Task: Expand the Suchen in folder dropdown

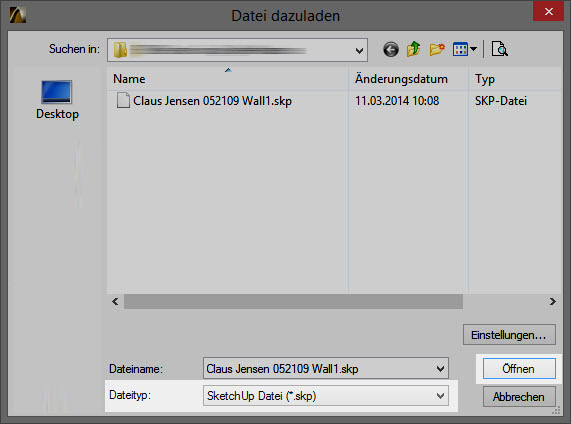Action: (x=359, y=51)
